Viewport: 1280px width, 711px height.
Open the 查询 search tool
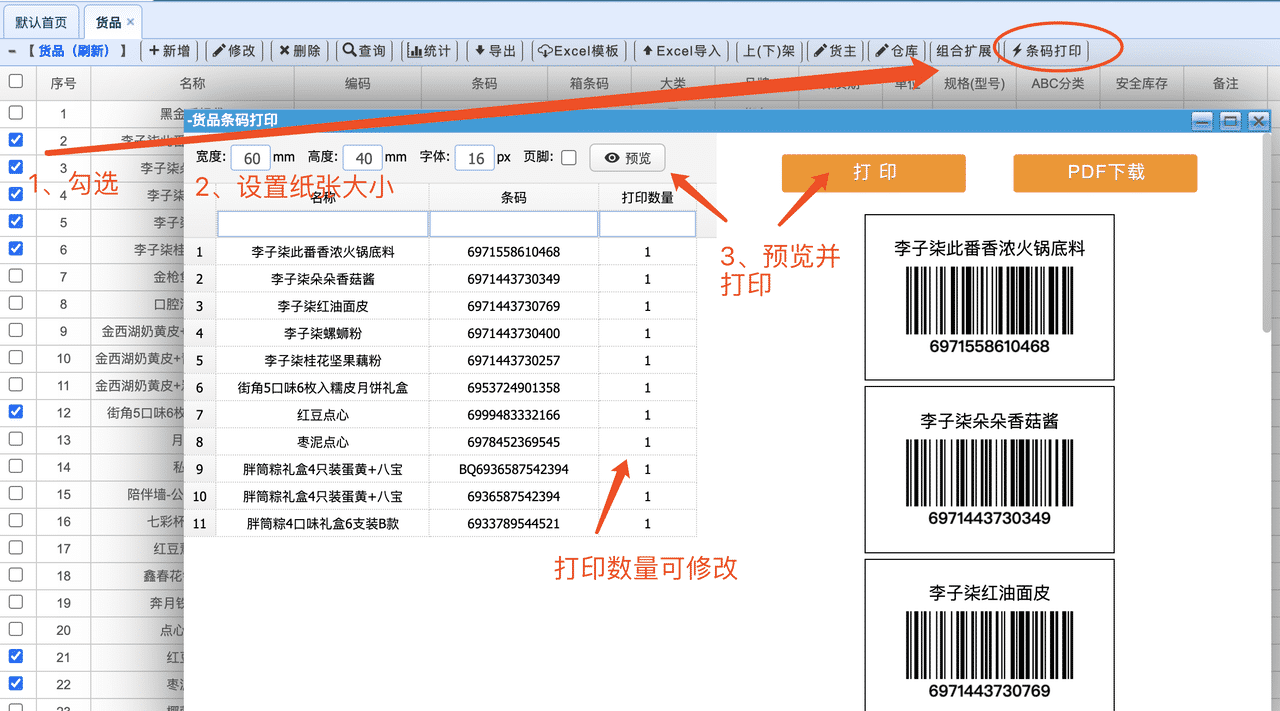(366, 51)
